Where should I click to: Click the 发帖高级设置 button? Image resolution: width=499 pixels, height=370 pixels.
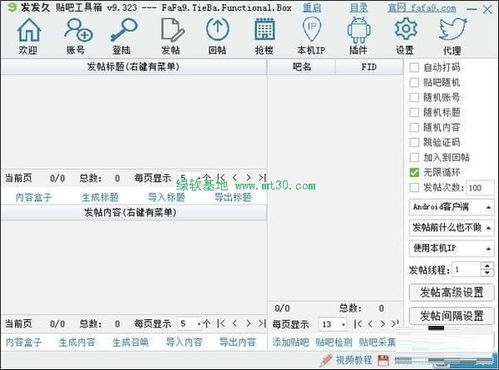pyautogui.click(x=451, y=292)
